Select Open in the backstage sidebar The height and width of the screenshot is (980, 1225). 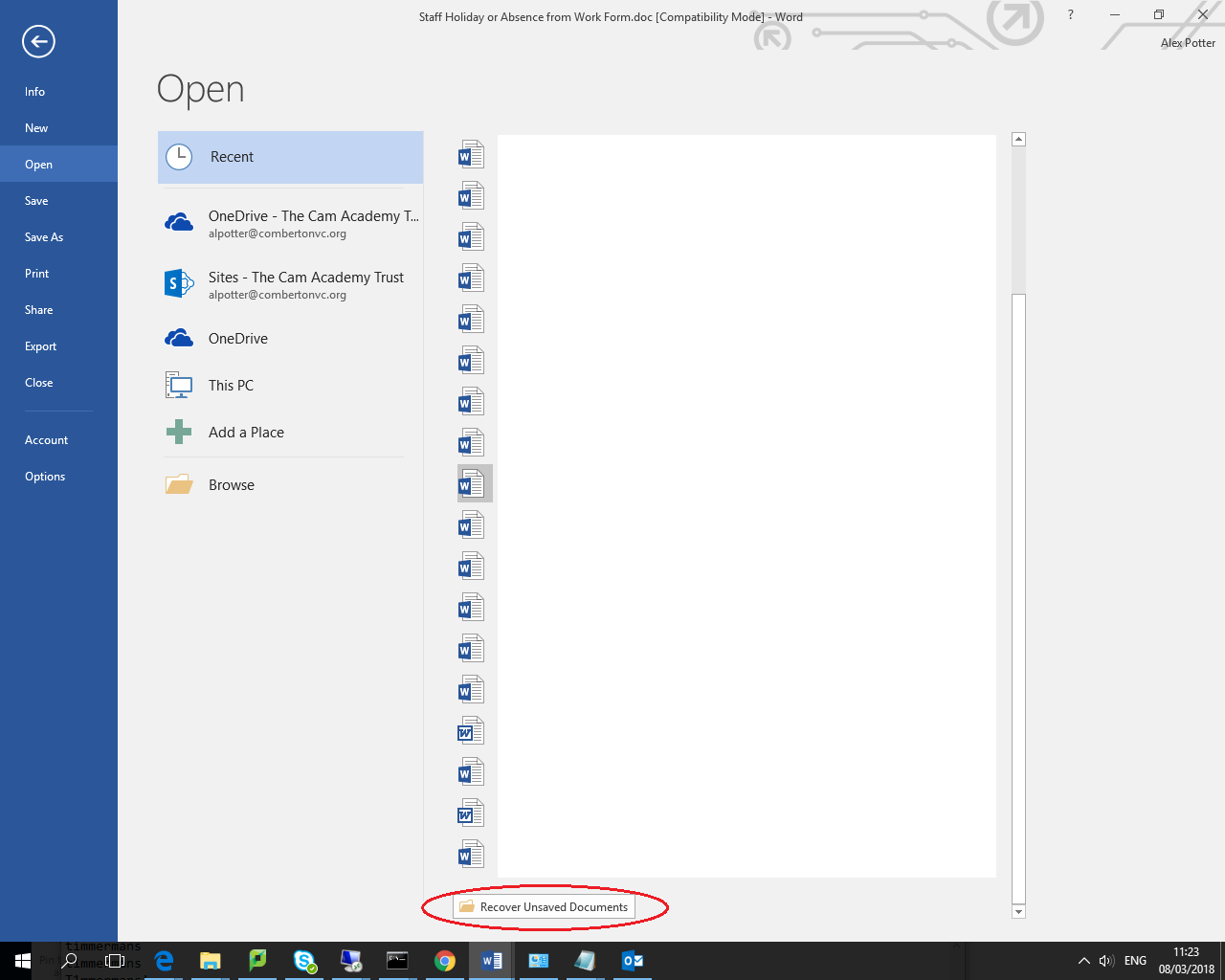(x=58, y=165)
